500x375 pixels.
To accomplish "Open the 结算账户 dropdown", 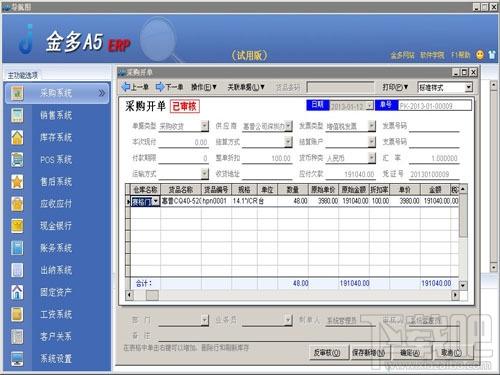I will pos(372,142).
